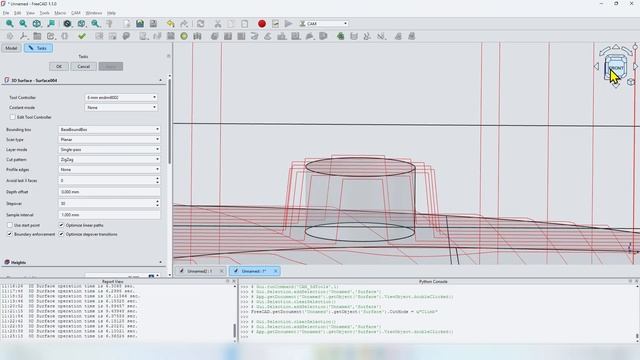Click the Paste clipboard icon
The width and height of the screenshot is (640, 360).
click(x=244, y=24)
